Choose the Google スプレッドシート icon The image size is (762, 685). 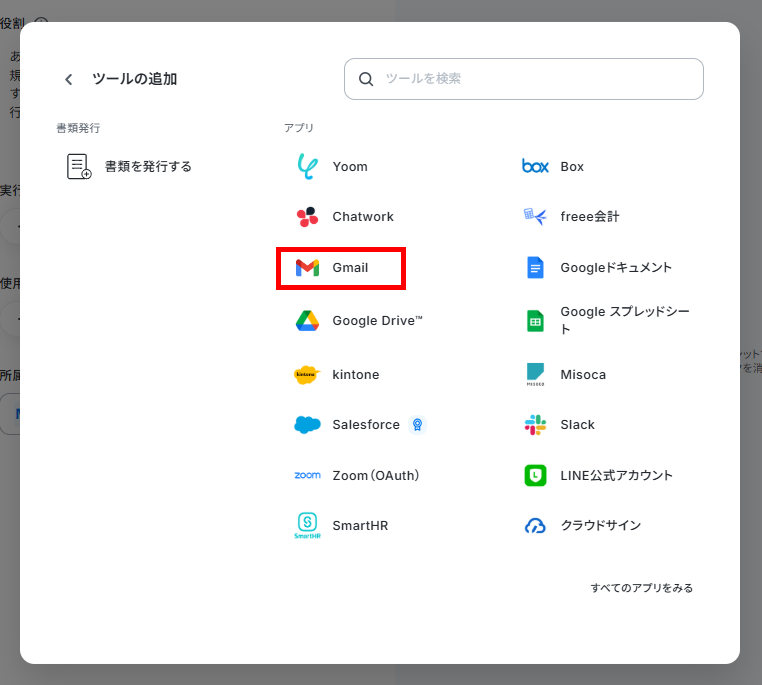[x=535, y=321]
